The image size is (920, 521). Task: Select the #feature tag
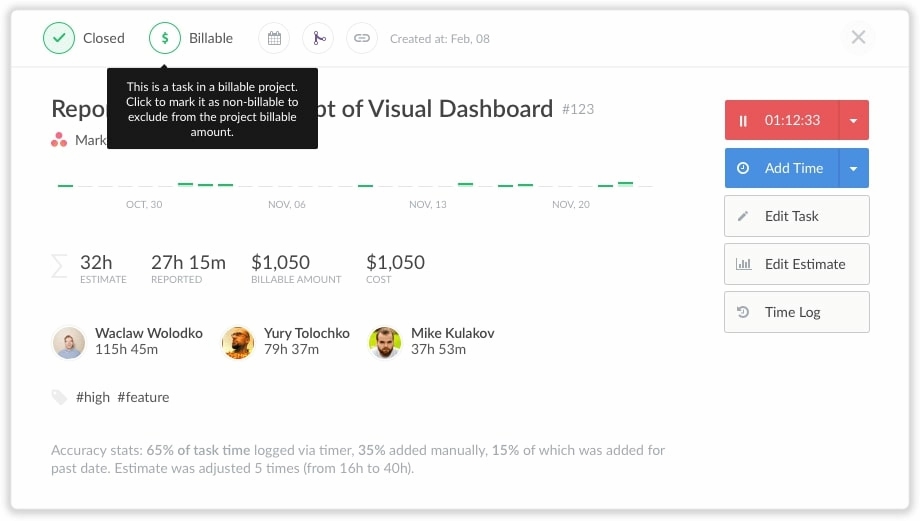click(143, 397)
